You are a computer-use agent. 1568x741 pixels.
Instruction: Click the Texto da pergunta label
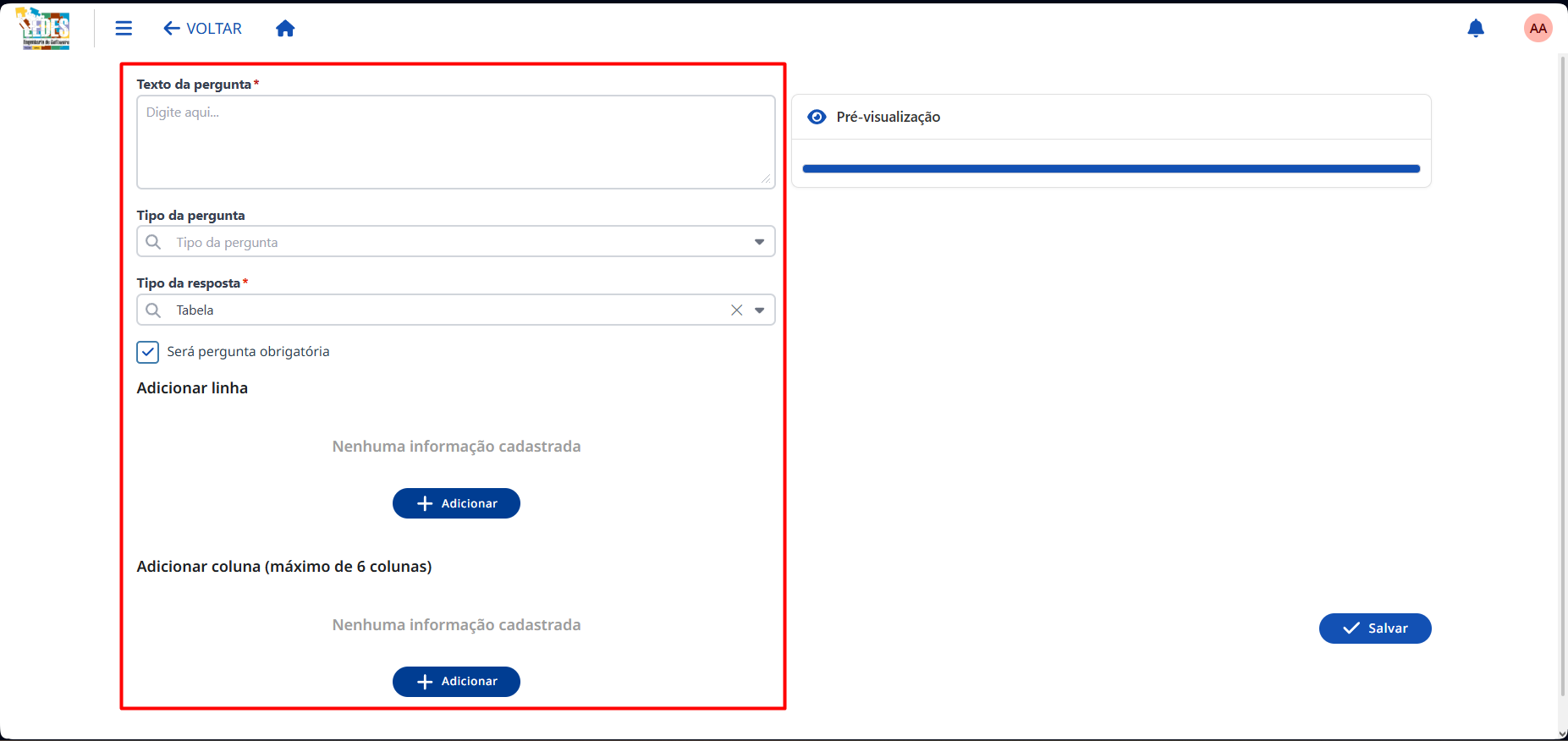pyautogui.click(x=194, y=85)
